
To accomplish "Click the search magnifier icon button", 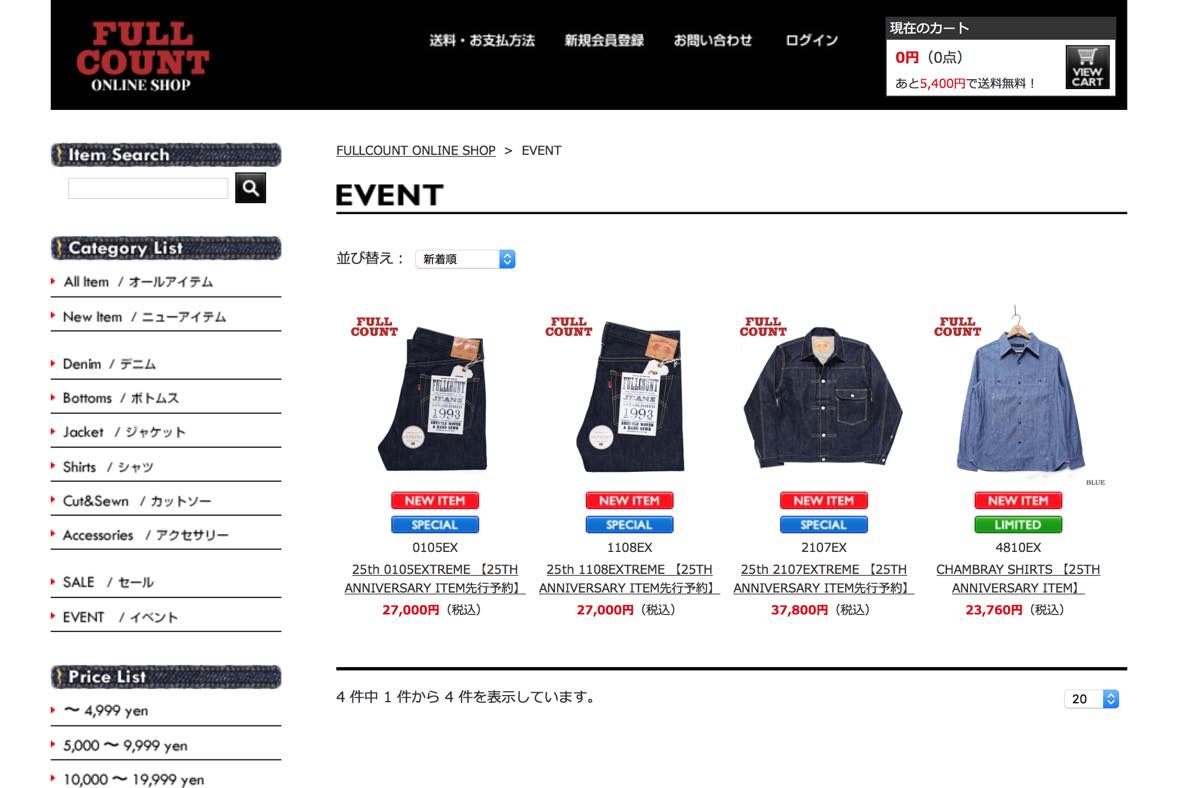I will click(250, 187).
